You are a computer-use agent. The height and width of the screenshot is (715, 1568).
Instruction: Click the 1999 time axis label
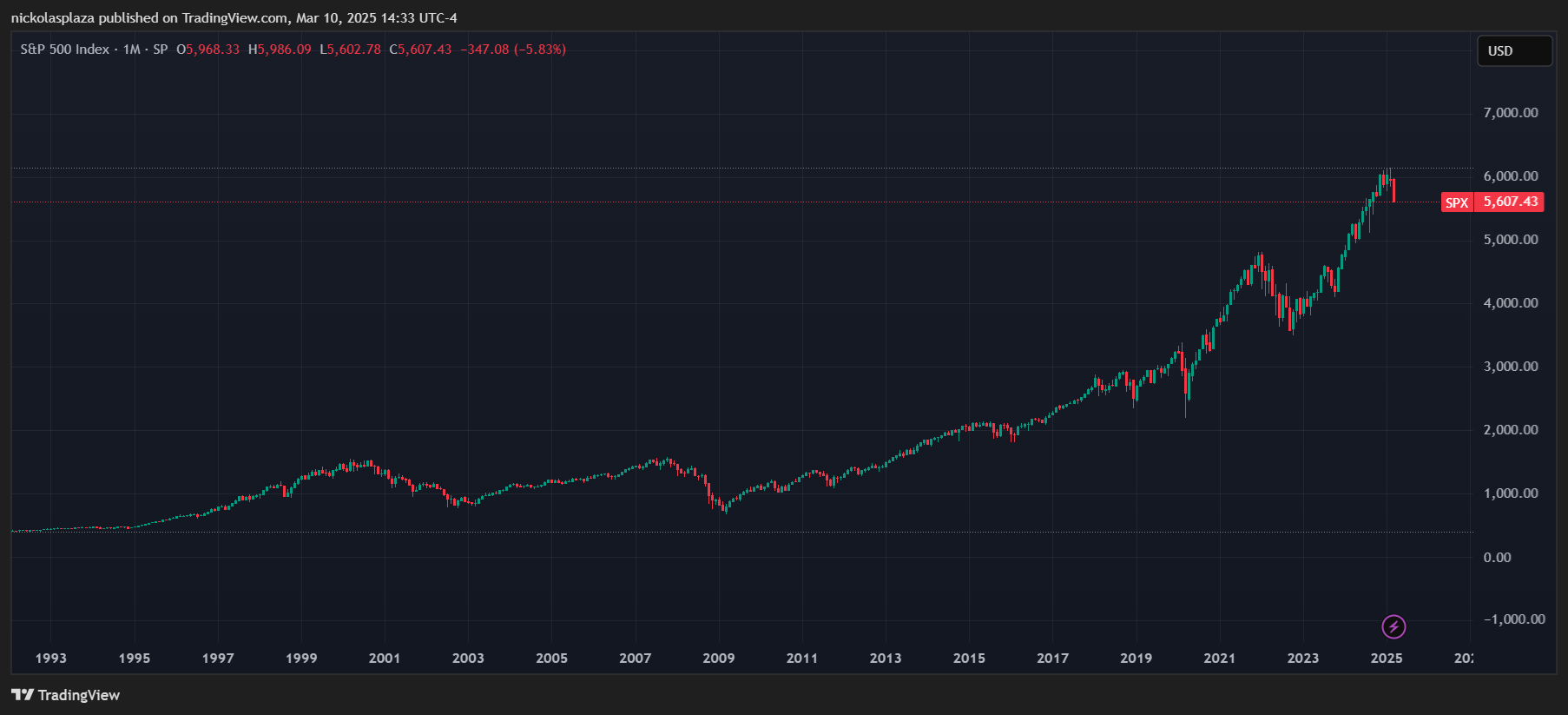301,659
